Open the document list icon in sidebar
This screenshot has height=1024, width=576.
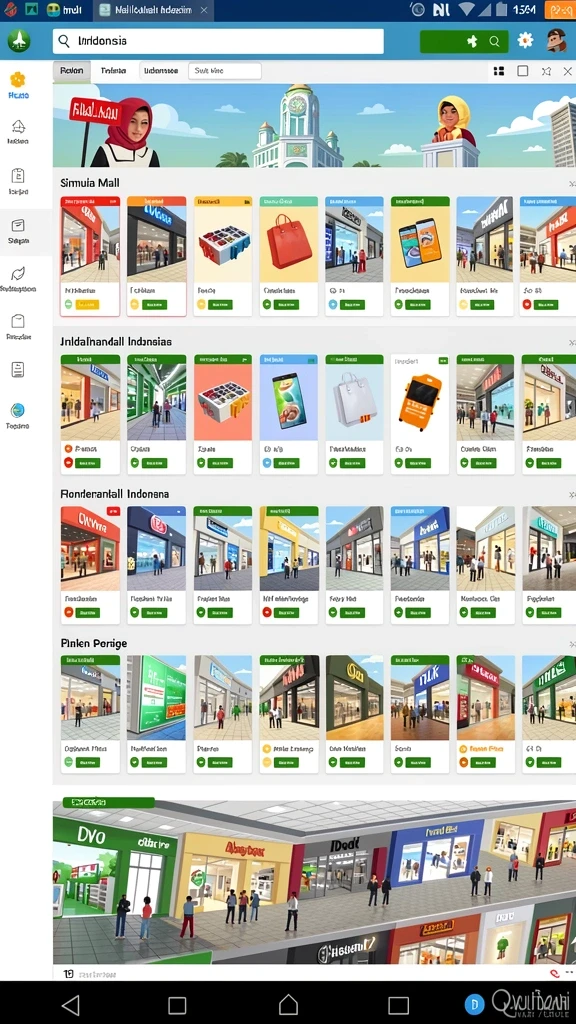tap(18, 369)
